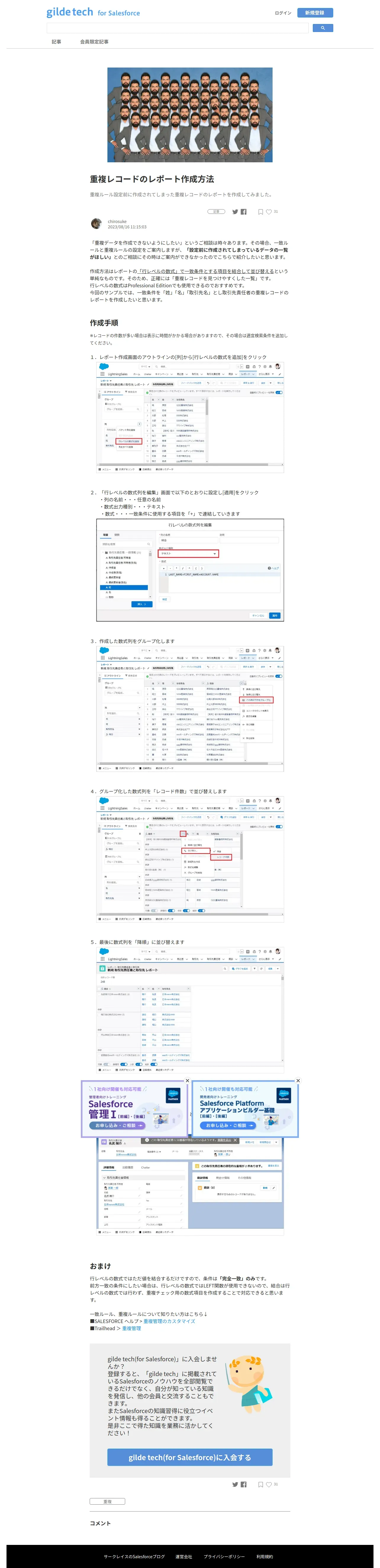Screen dimensions: 380x1568
Task: Share on Twitter via top bird icon
Action: (235, 212)
